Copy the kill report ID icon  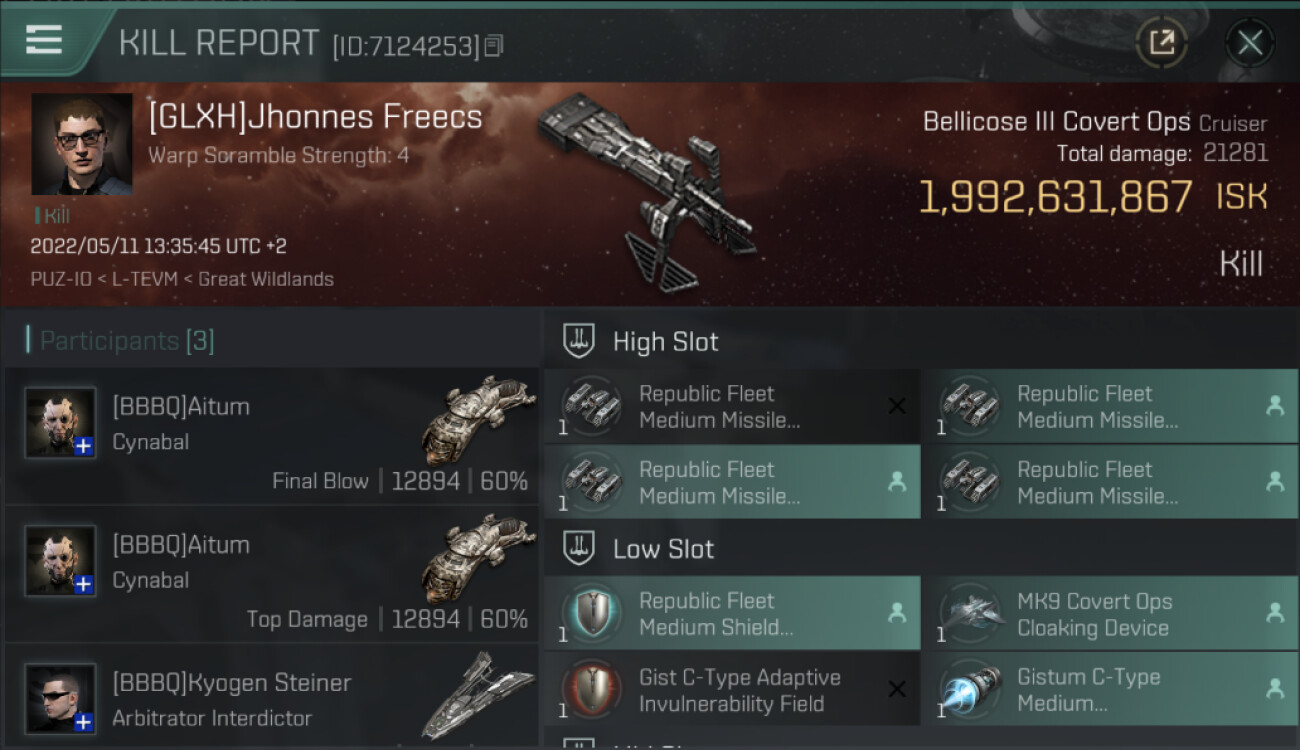pyautogui.click(x=493, y=45)
